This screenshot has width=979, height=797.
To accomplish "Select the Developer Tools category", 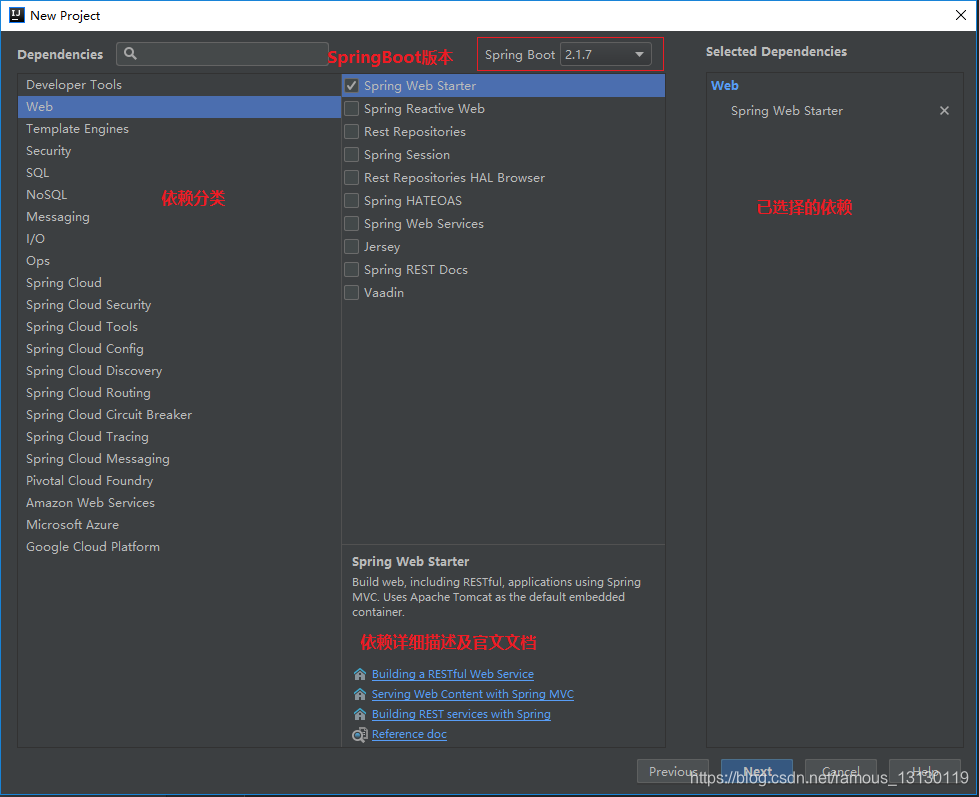I will point(179,85).
